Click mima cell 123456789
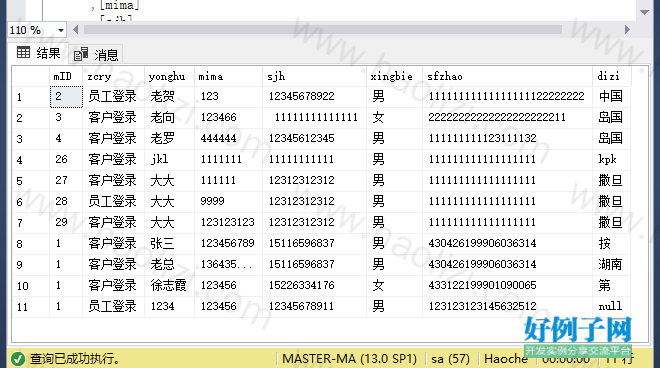Screen dimensions: 660x368 pyautogui.click(x=229, y=244)
